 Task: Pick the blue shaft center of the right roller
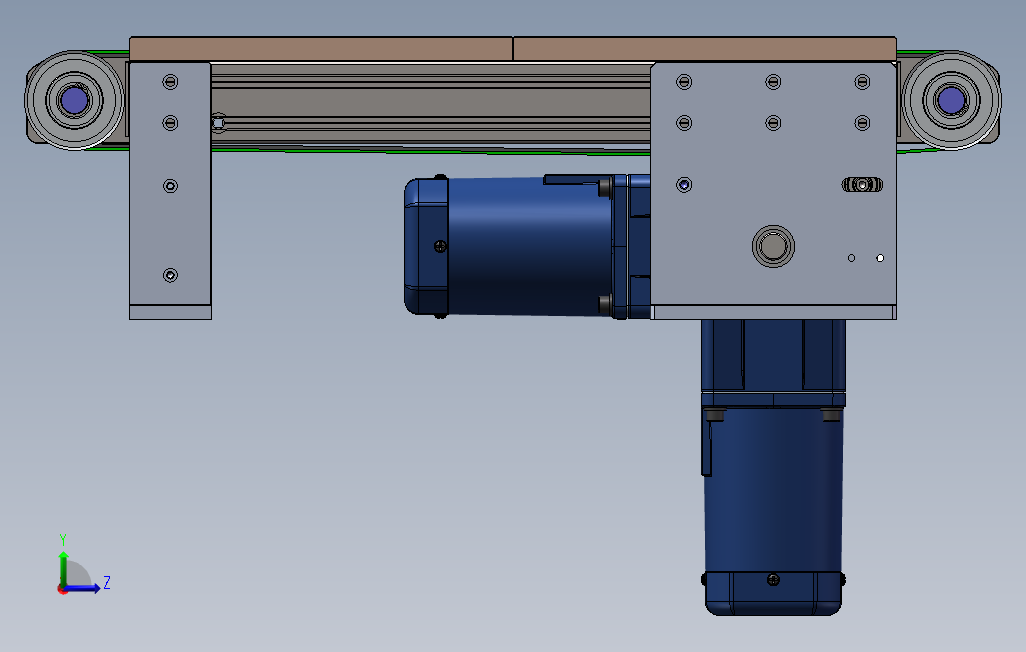click(951, 100)
